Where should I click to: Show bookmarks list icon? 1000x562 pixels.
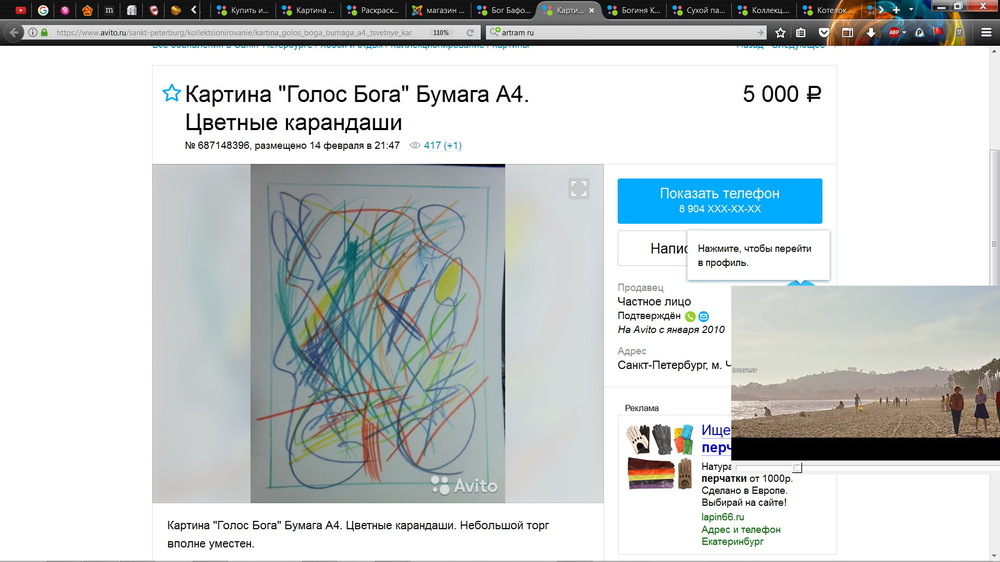(801, 32)
